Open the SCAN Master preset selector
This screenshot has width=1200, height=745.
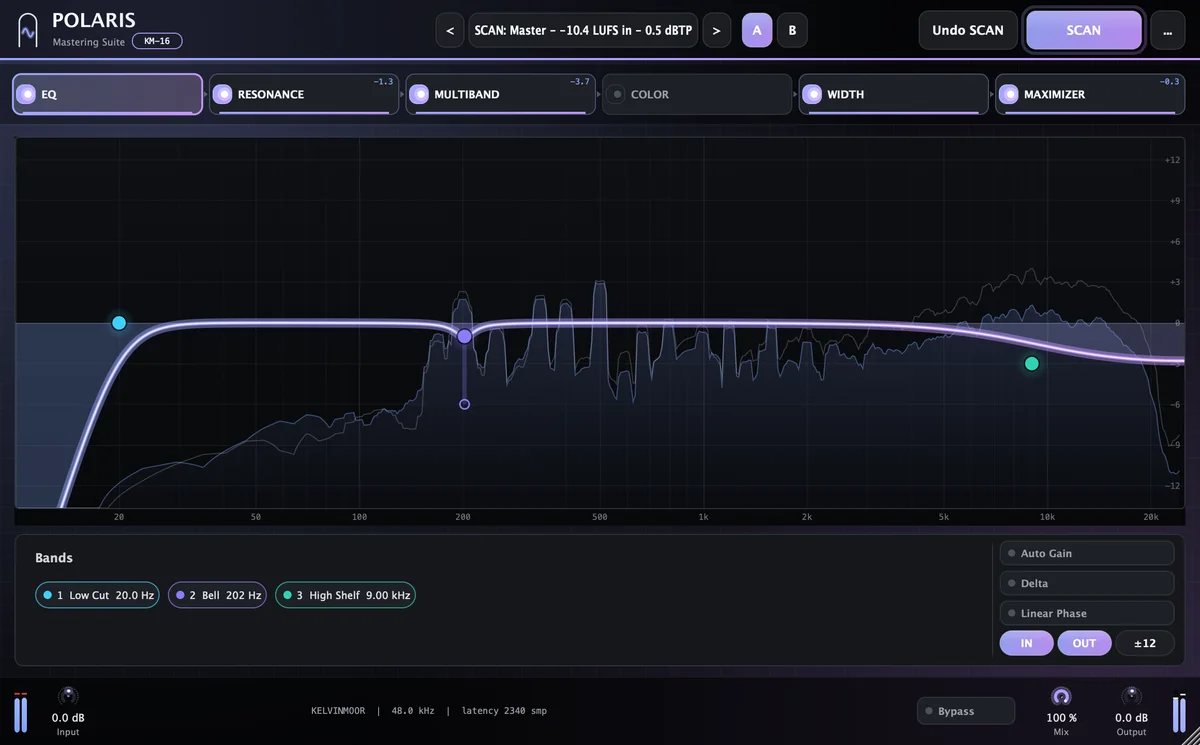pyautogui.click(x=583, y=30)
